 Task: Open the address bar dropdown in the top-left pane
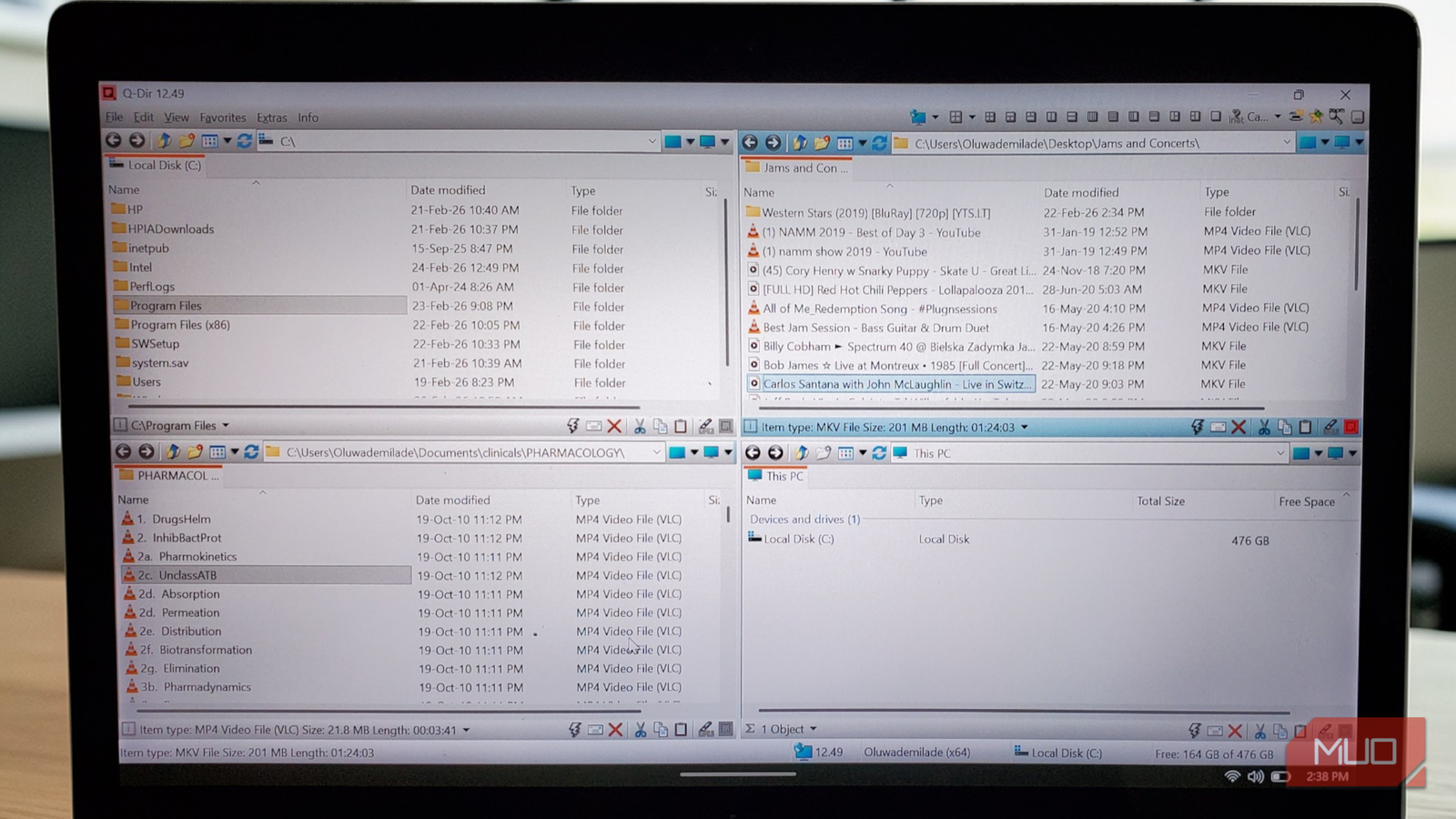652,141
